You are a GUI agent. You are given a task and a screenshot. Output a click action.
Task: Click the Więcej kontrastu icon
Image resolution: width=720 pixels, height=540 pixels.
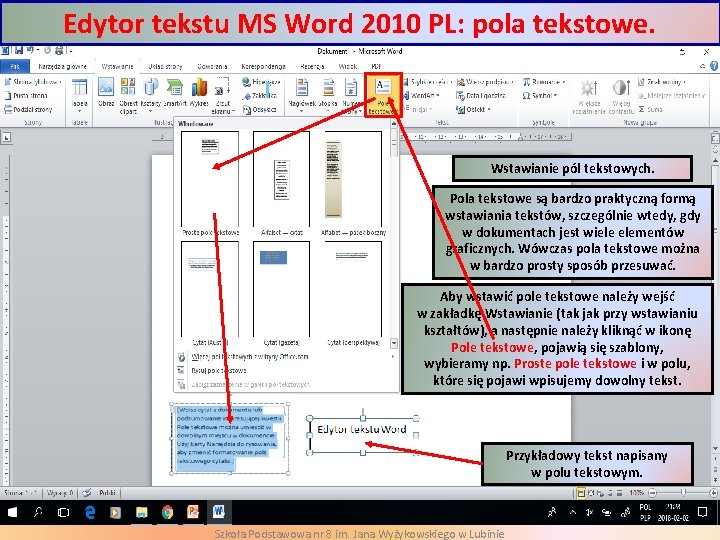click(621, 96)
